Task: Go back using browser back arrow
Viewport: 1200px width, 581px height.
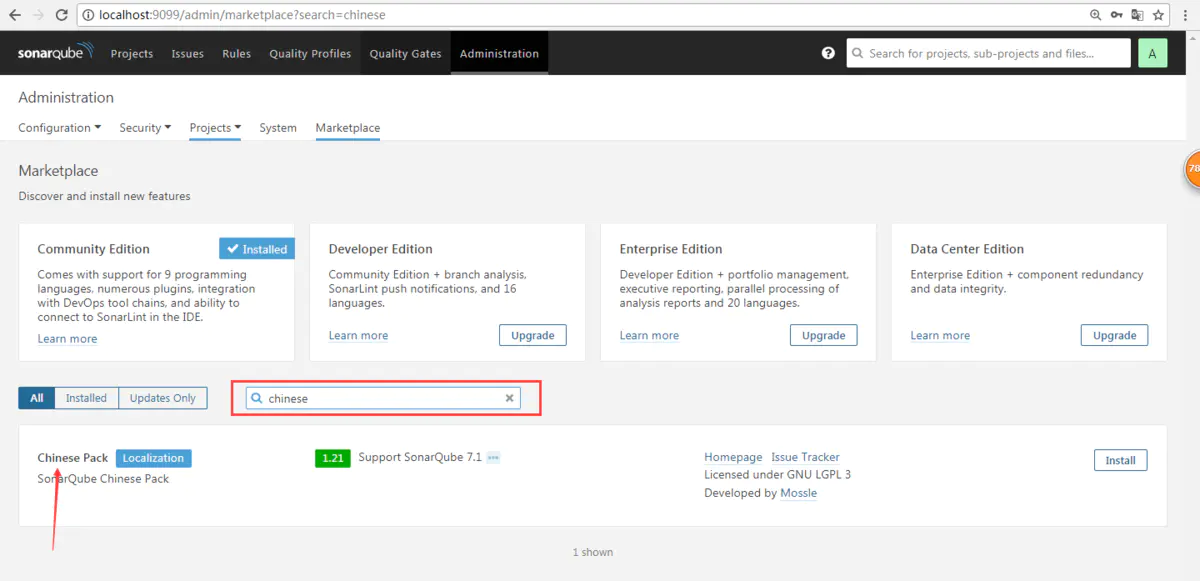Action: coord(14,15)
